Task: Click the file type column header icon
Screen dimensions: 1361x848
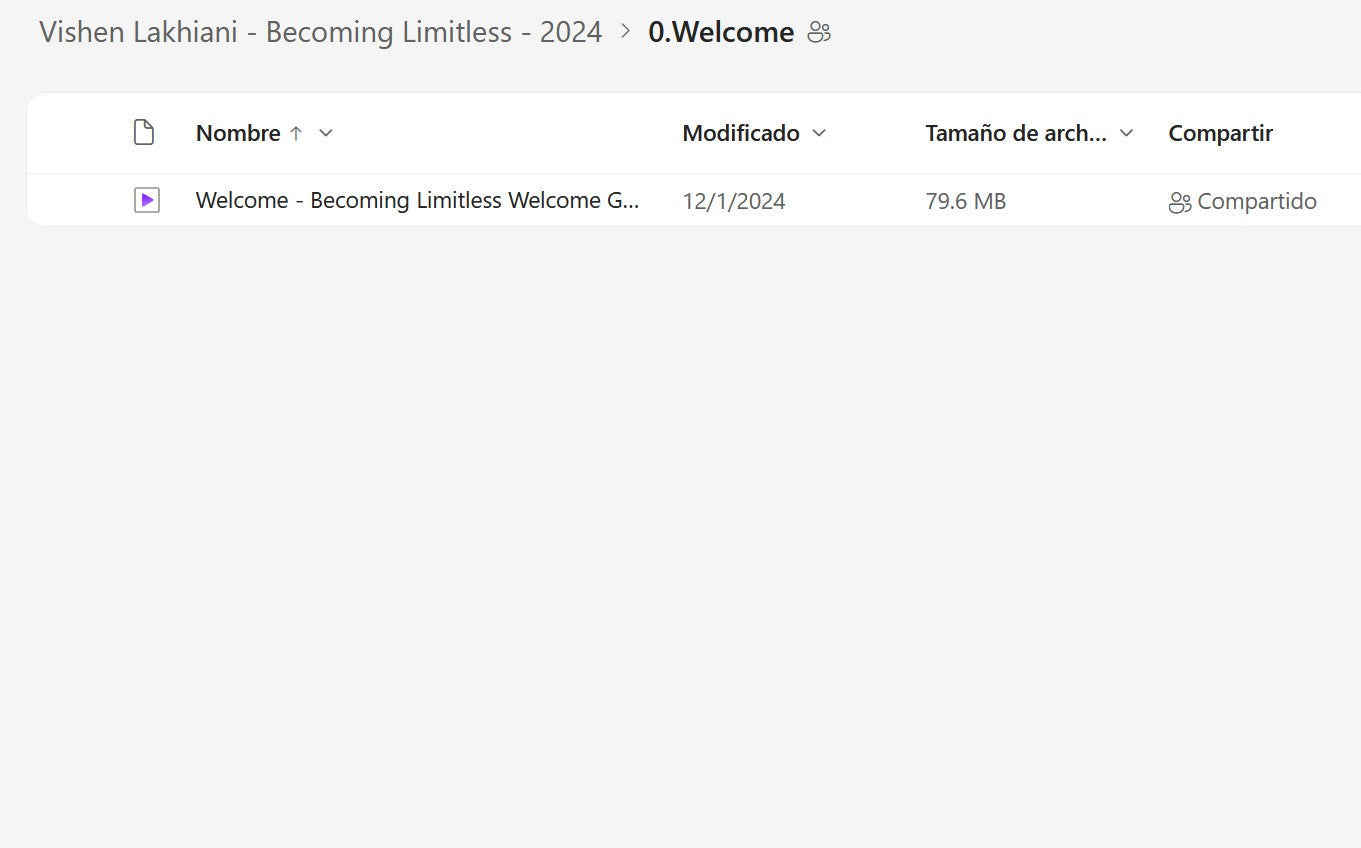Action: 144,133
